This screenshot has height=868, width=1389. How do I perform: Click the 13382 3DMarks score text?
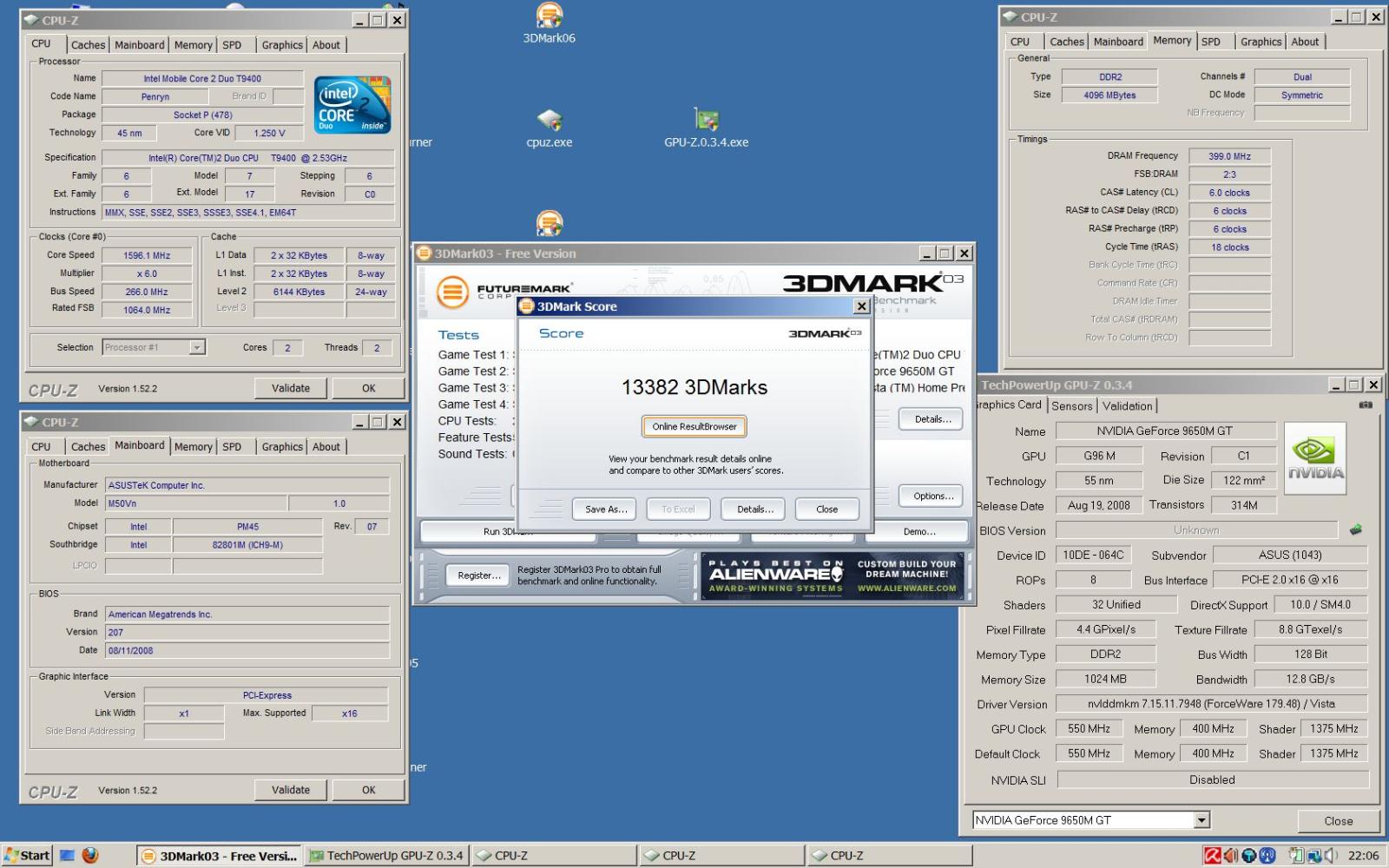pyautogui.click(x=694, y=387)
